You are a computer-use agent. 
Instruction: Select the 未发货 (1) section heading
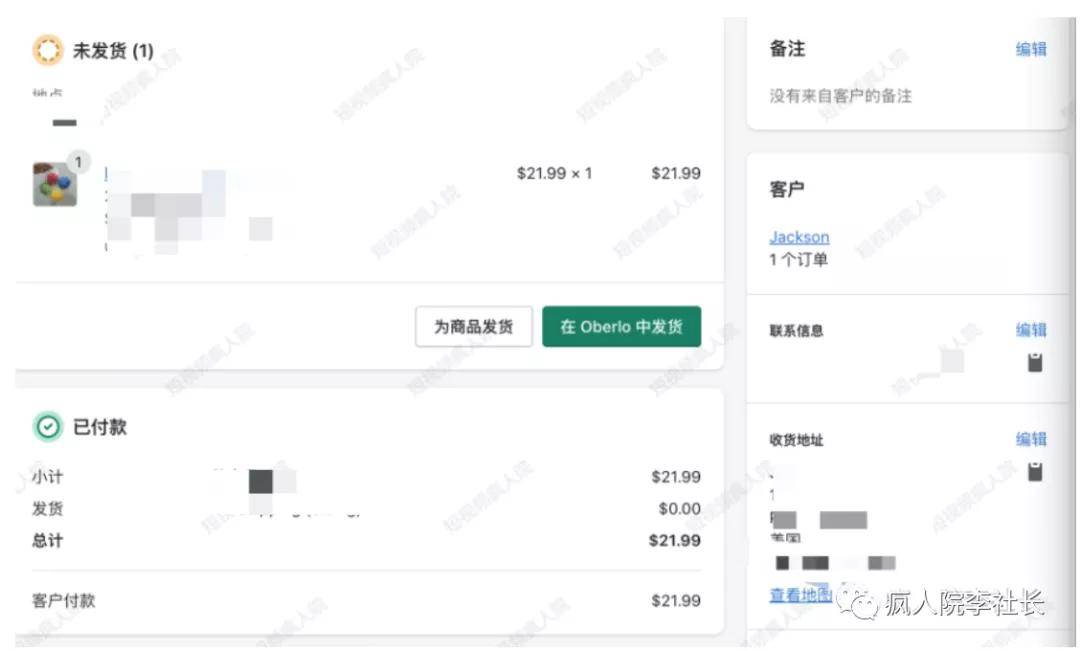tap(113, 50)
